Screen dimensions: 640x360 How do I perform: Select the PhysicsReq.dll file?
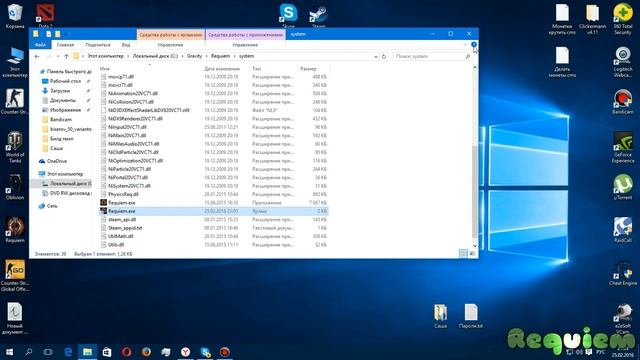(123, 194)
